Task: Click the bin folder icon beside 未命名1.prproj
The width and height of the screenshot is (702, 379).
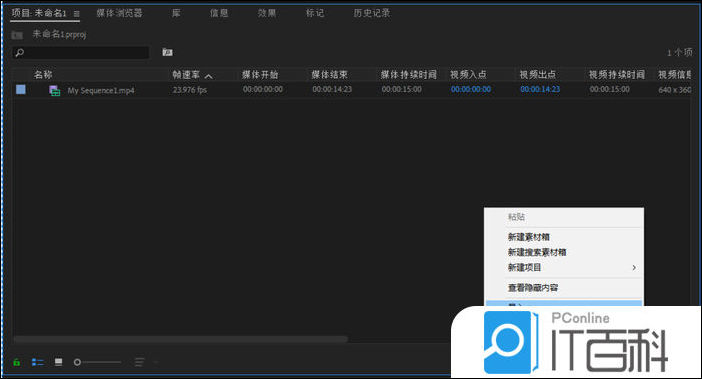Action: click(x=17, y=35)
